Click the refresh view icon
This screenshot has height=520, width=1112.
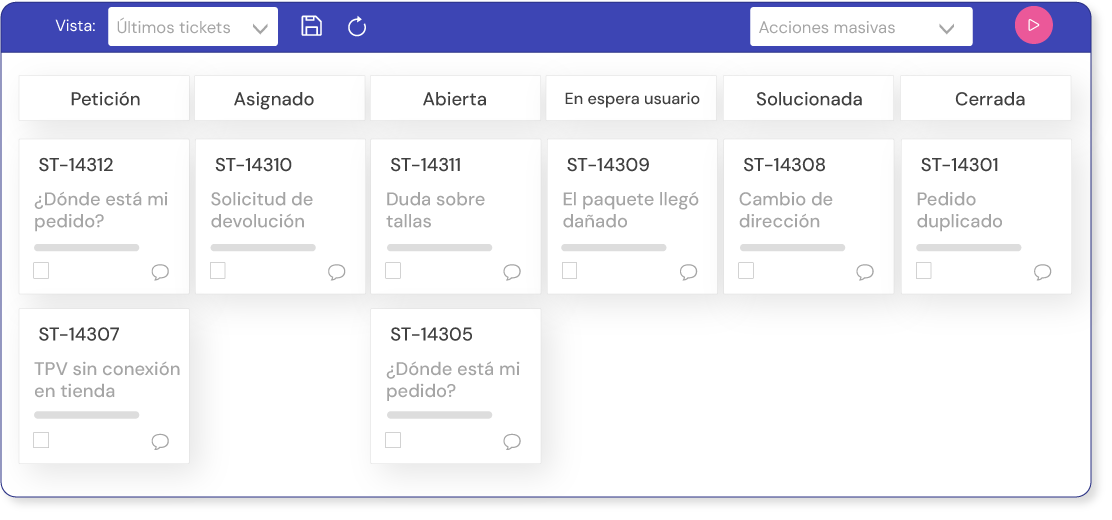[x=357, y=27]
